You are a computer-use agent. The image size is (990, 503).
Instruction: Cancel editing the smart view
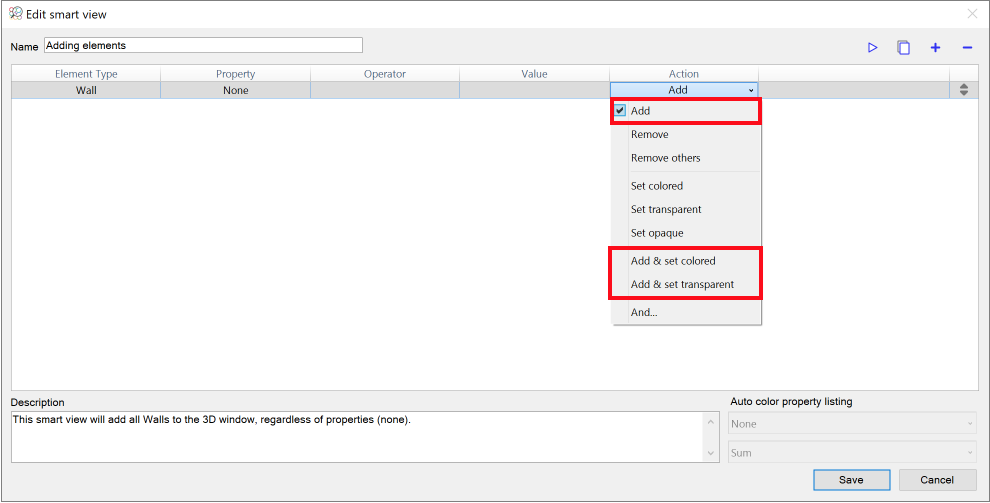pyautogui.click(x=937, y=480)
